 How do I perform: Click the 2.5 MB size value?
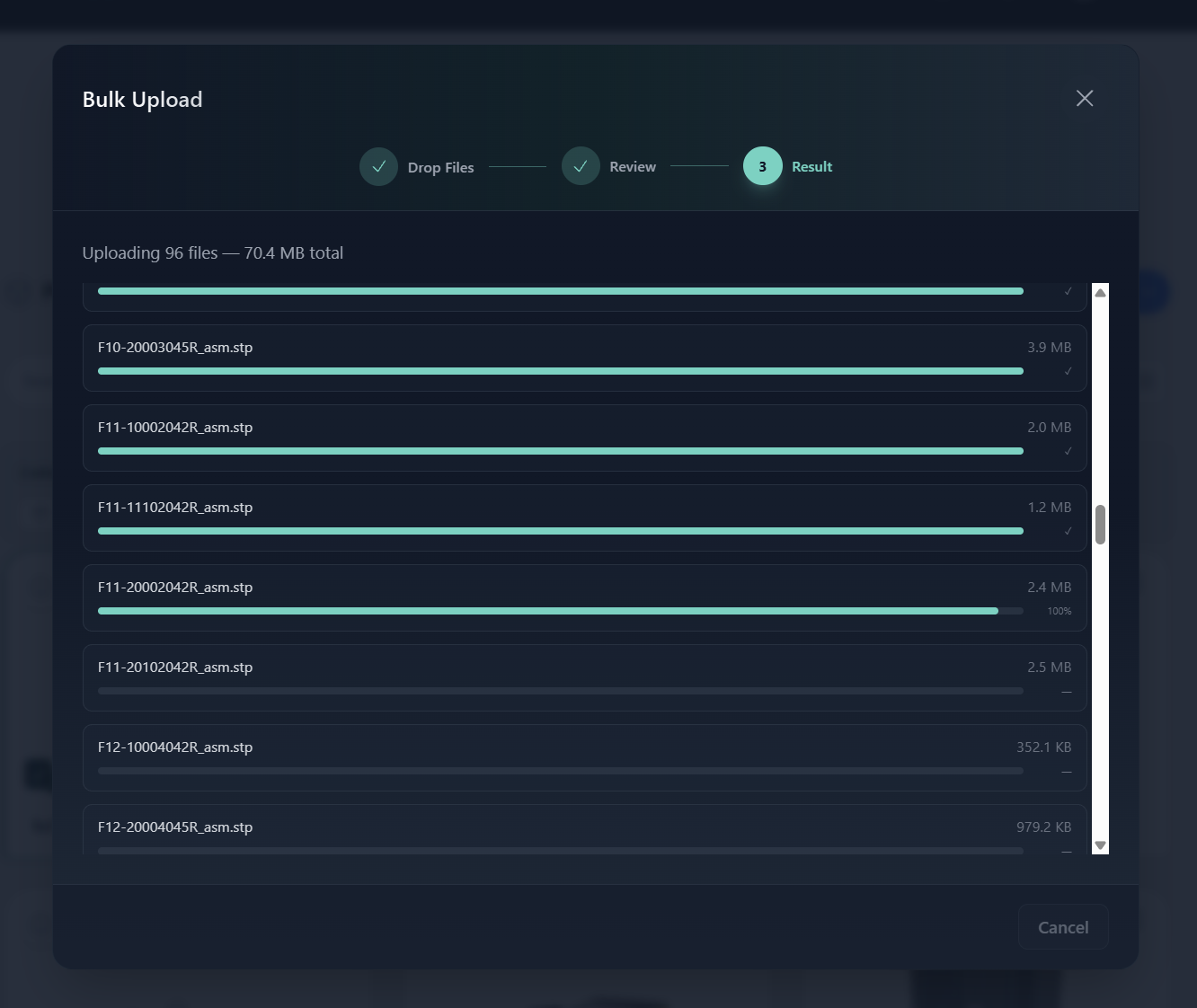(x=1050, y=667)
